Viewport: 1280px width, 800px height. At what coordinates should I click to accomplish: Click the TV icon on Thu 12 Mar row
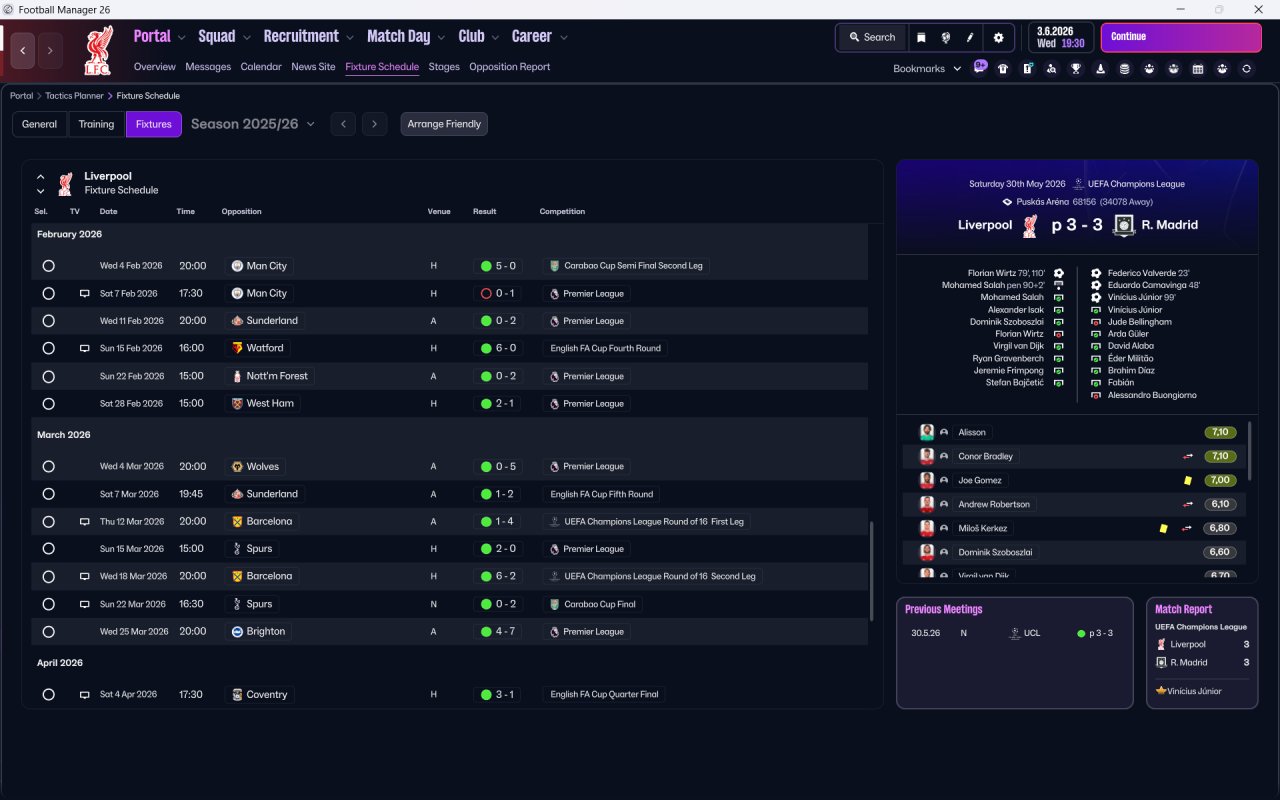[x=85, y=522]
